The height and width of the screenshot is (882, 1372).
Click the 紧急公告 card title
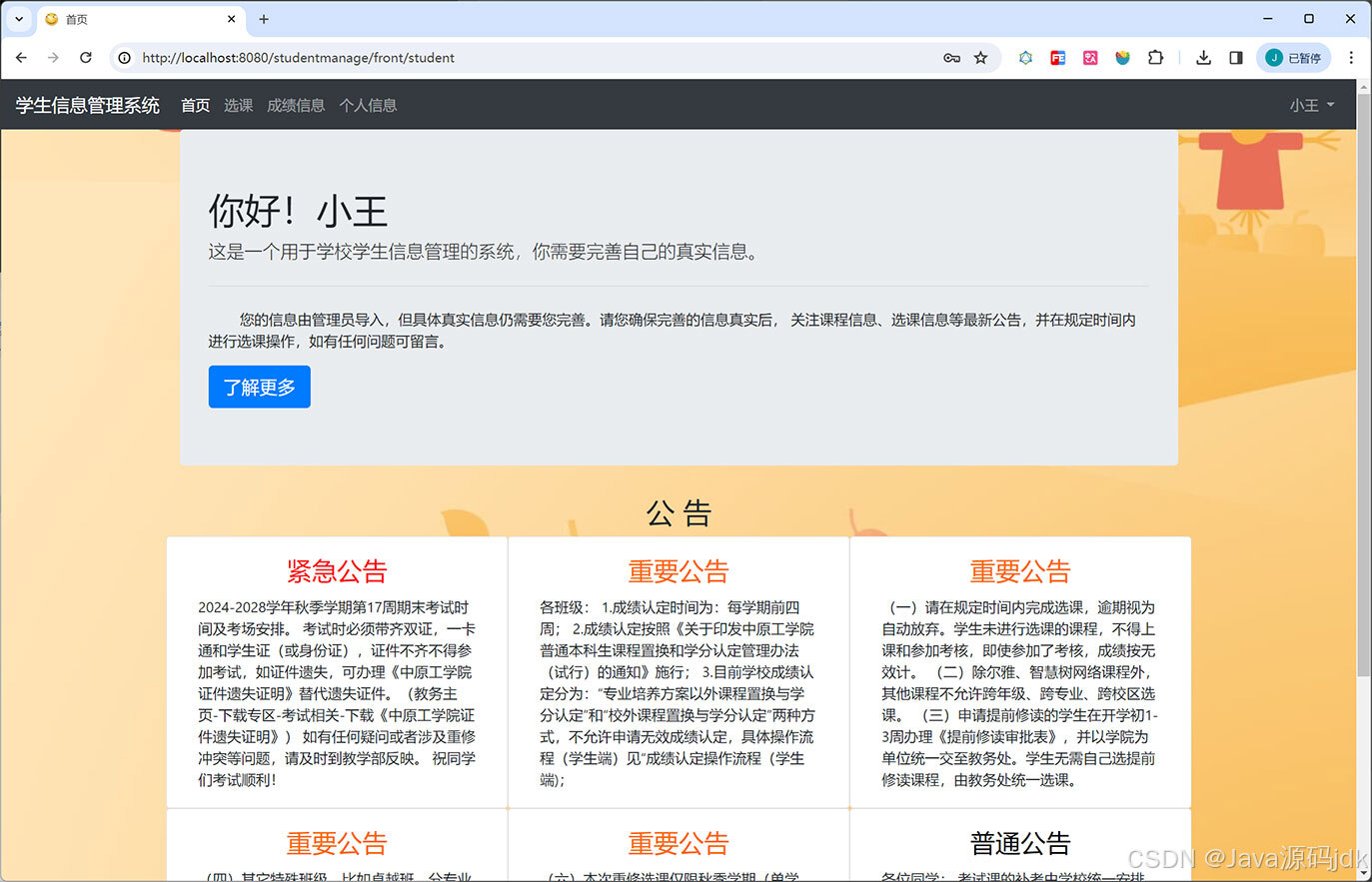(337, 571)
